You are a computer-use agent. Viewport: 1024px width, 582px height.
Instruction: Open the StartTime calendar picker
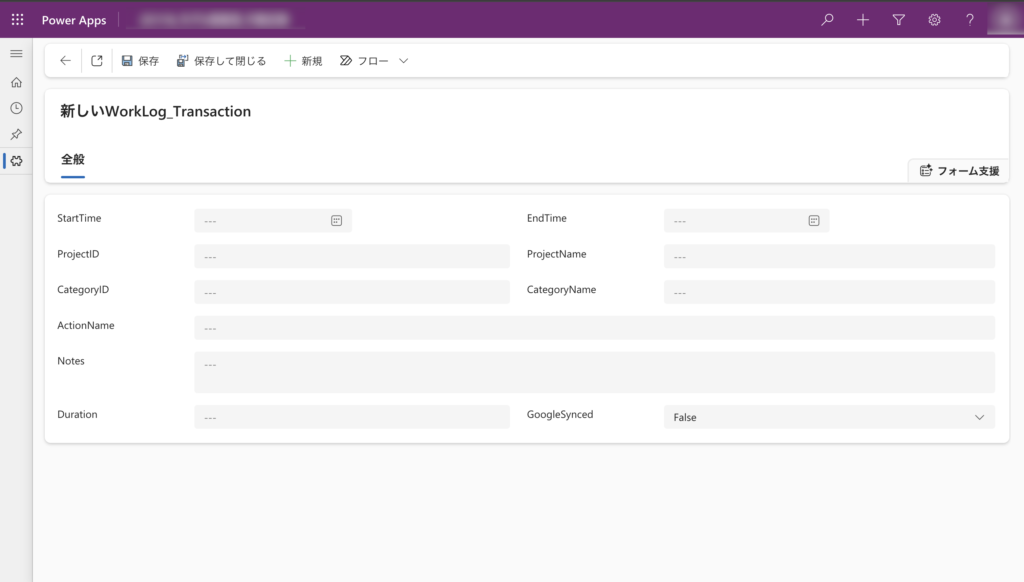click(x=337, y=221)
